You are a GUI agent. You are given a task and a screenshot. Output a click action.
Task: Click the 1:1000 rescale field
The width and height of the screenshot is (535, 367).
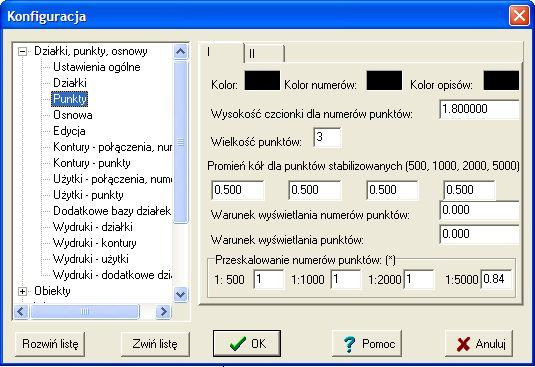point(346,279)
